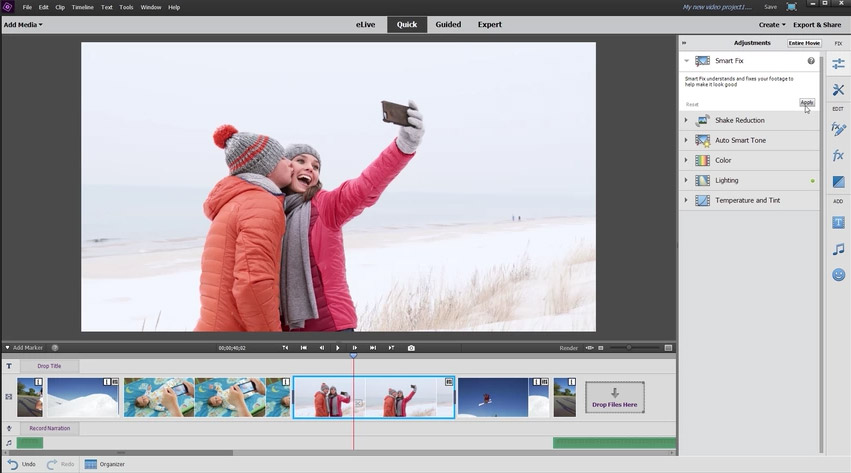Expand the Temperature and Tint section

[x=686, y=201]
